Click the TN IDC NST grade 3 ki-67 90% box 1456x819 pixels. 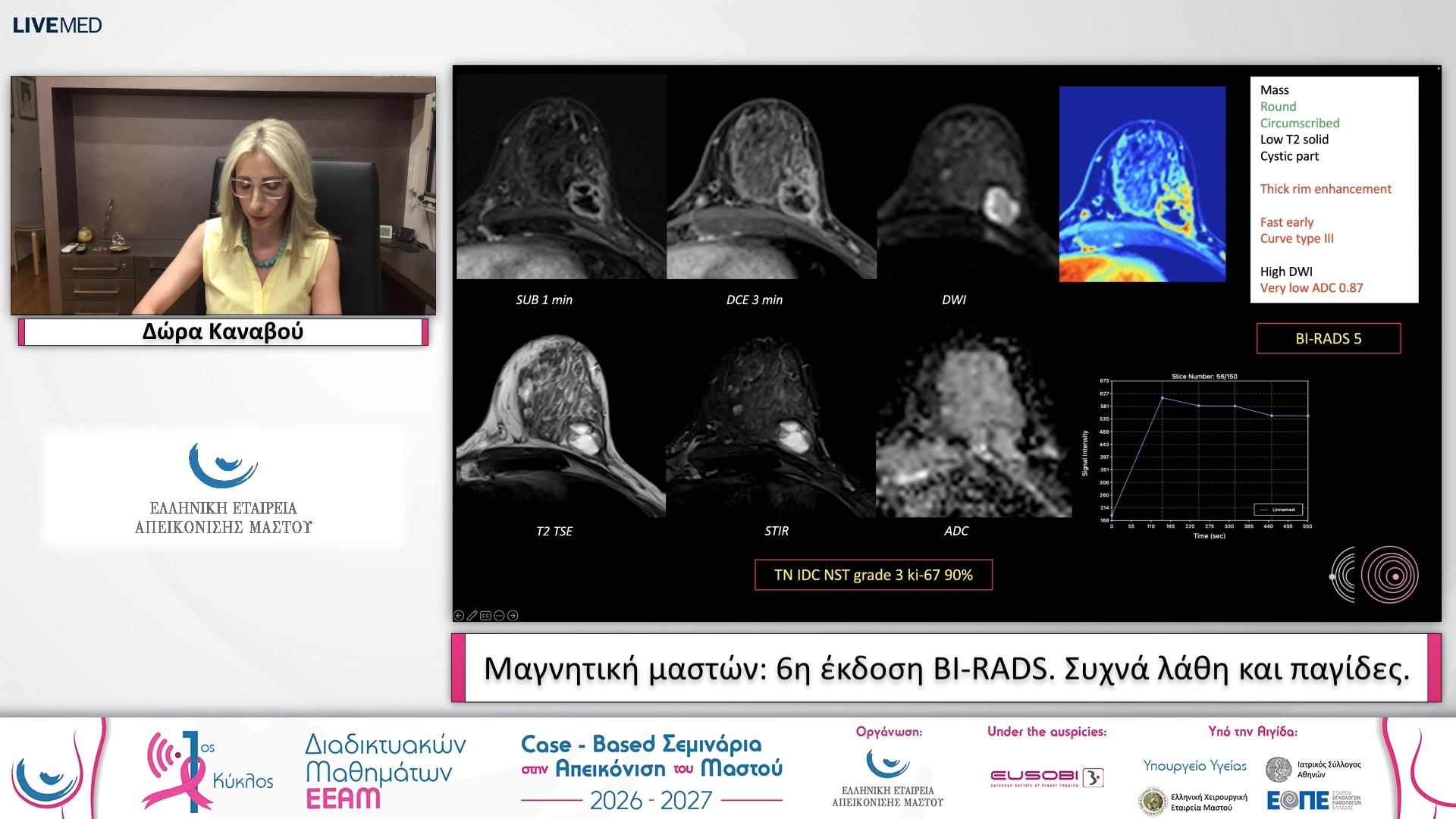point(874,575)
